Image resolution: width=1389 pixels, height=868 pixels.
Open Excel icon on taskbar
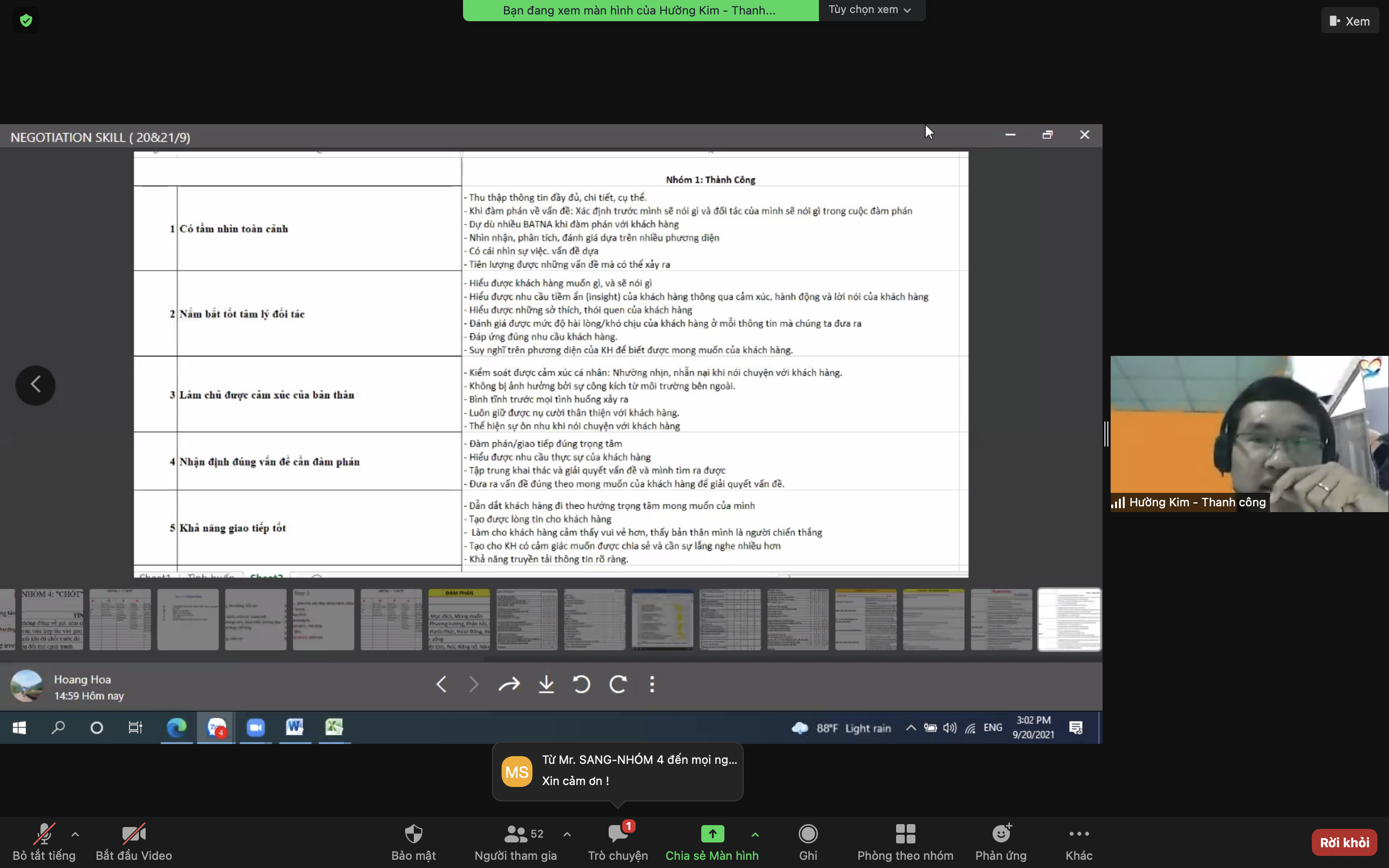tap(334, 728)
